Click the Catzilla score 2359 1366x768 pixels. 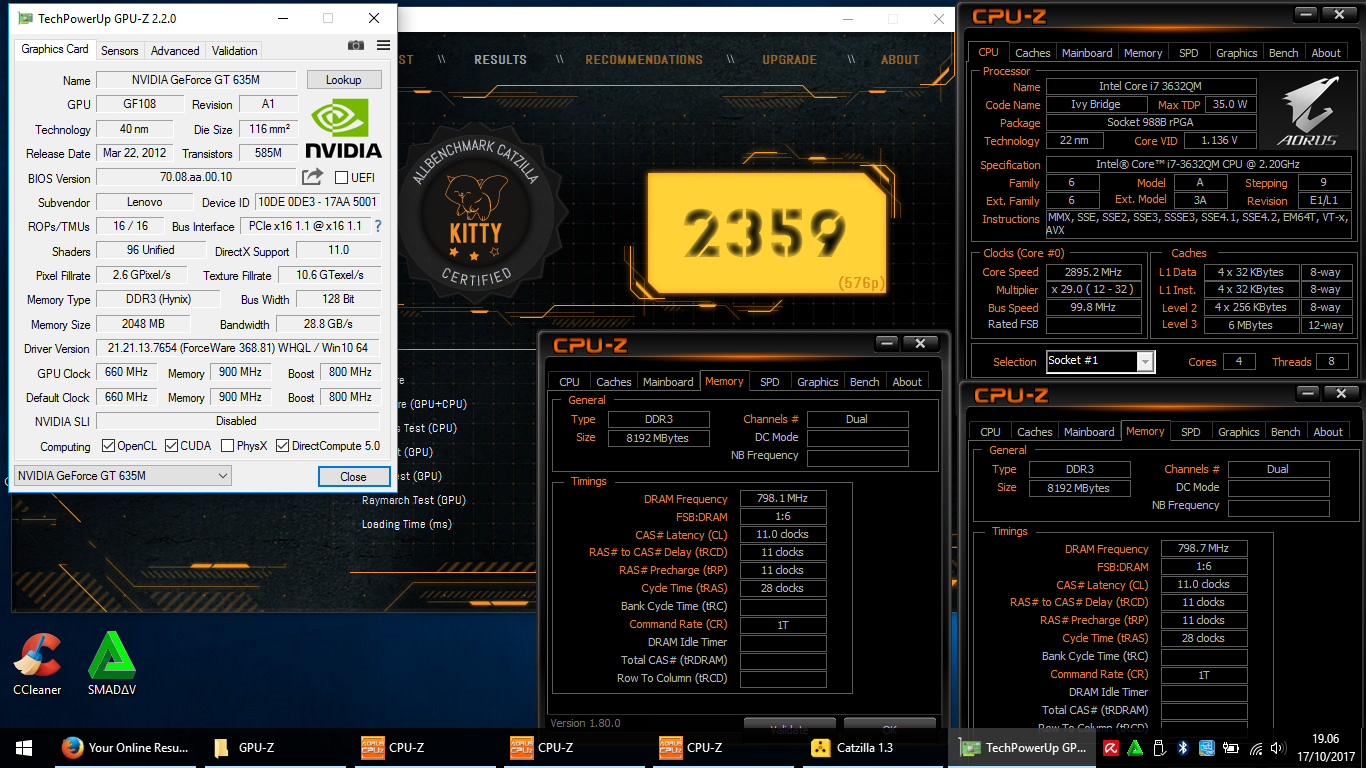[765, 236]
